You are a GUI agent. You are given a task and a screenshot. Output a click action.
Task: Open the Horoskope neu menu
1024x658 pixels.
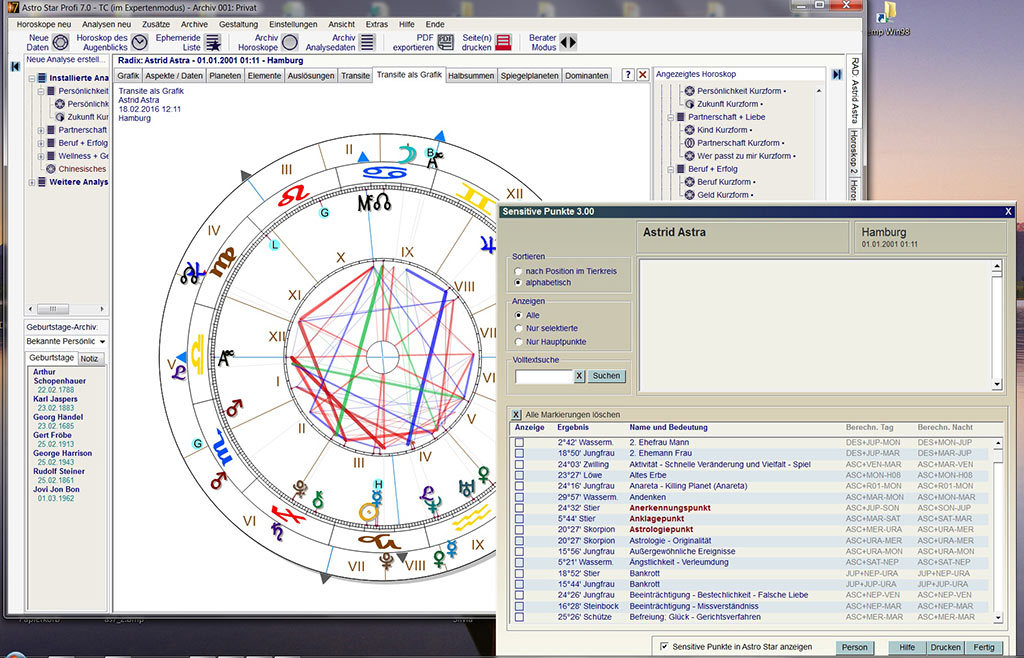tap(43, 24)
